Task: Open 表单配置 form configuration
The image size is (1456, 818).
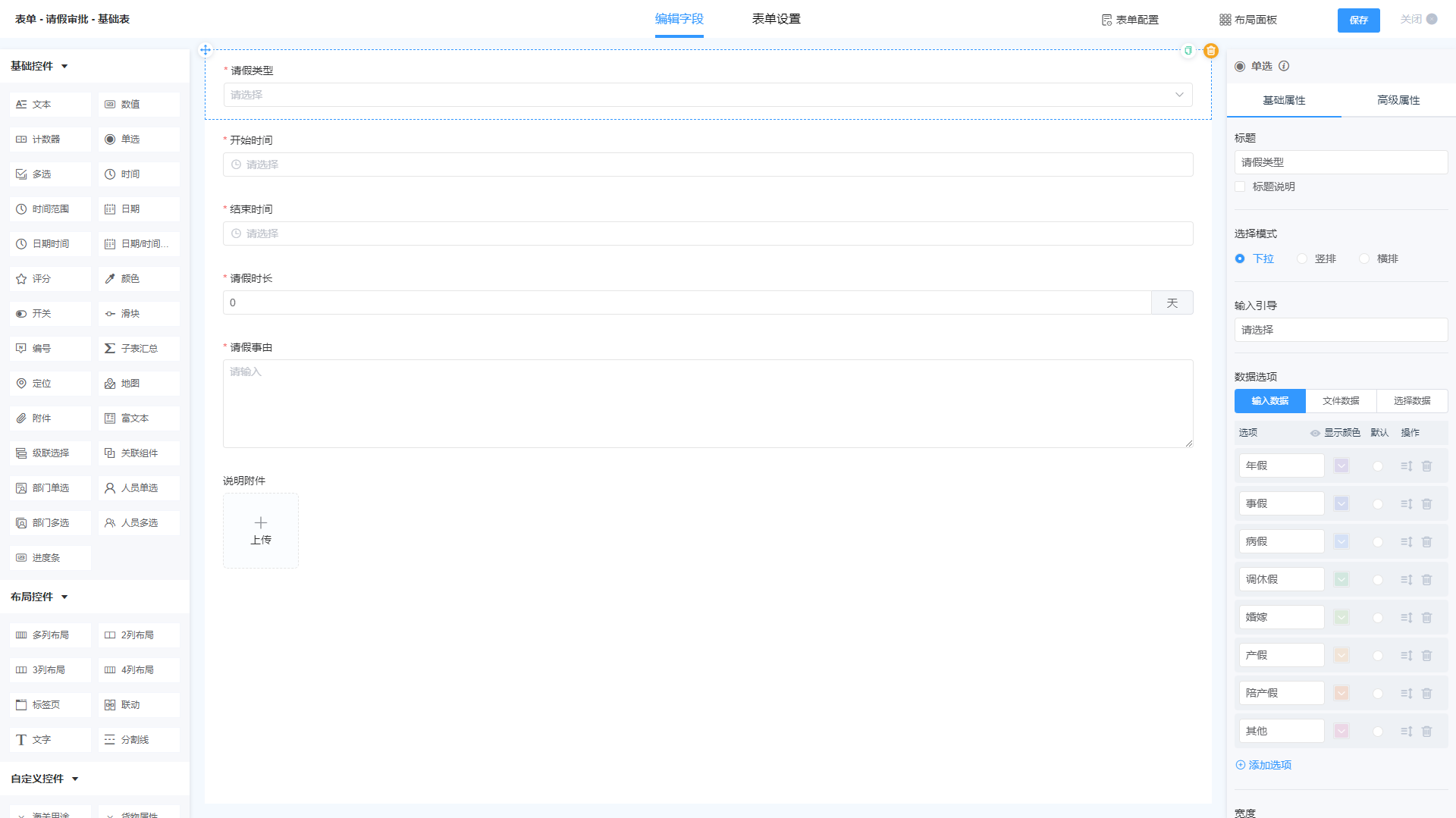Action: (x=1130, y=20)
